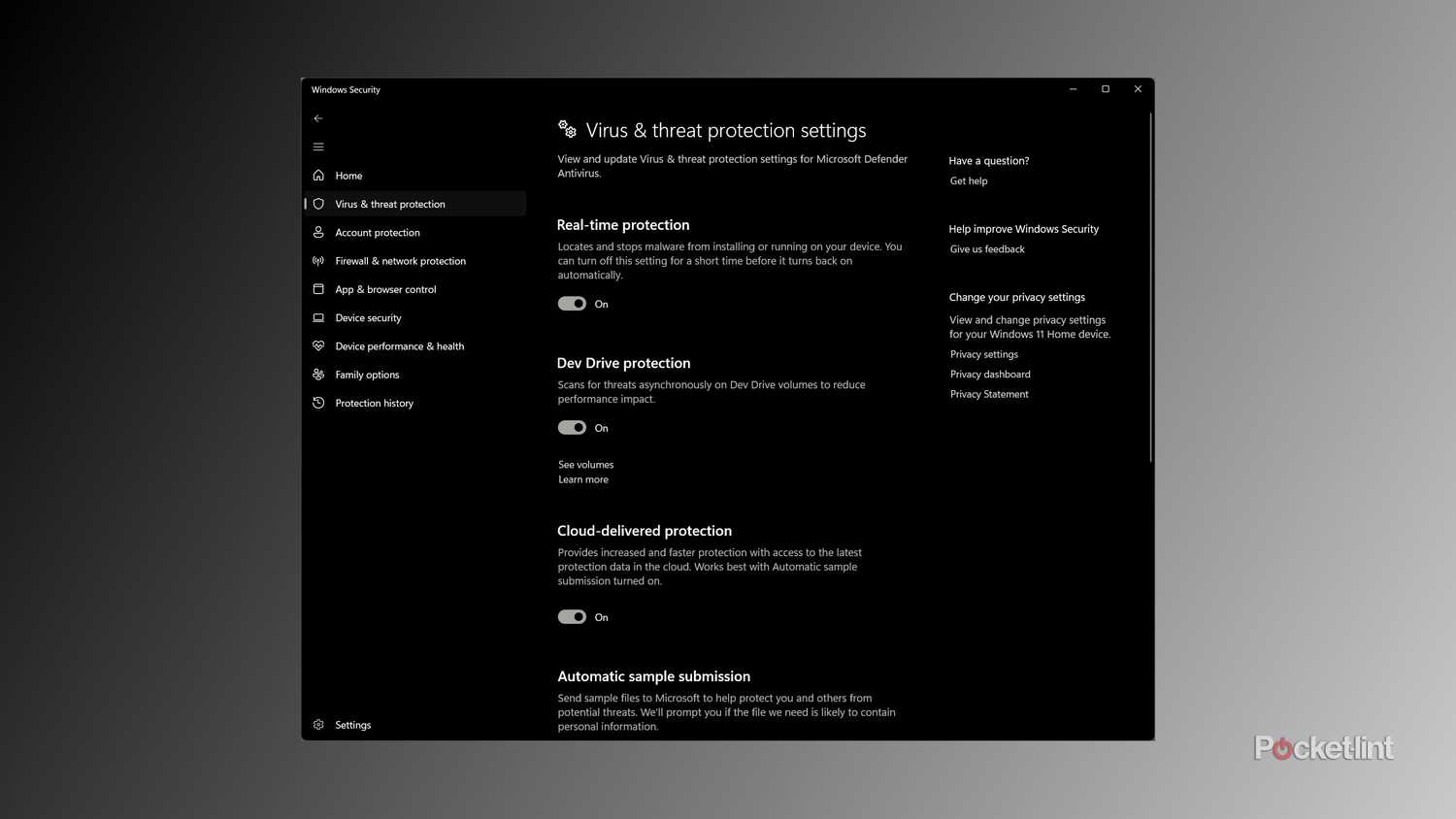Open Account protection via its person icon
Screen dimensions: 1456x819
click(x=318, y=232)
